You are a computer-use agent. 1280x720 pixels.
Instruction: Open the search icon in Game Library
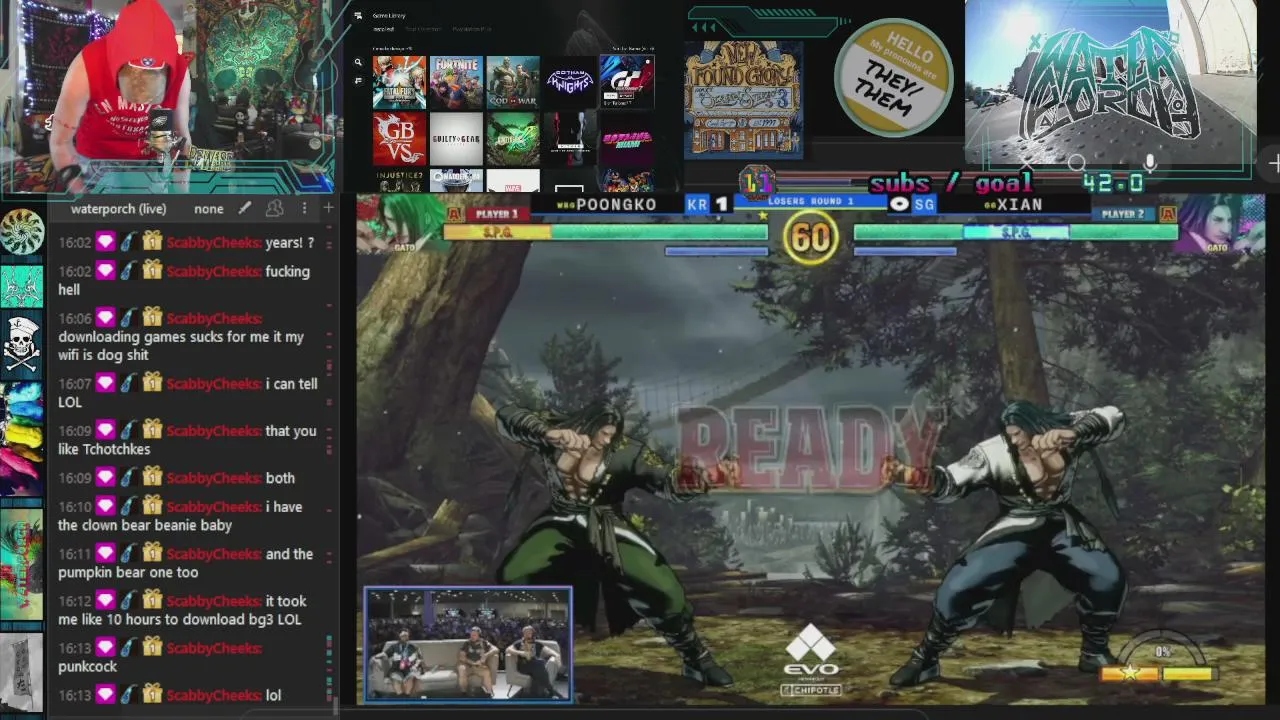click(358, 62)
